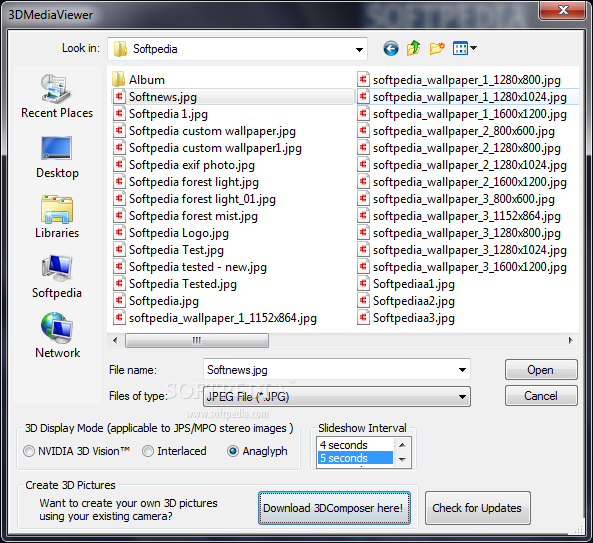This screenshot has width=593, height=543.
Task: Click the icon of Softpedia 1.jpg
Action: (119, 113)
